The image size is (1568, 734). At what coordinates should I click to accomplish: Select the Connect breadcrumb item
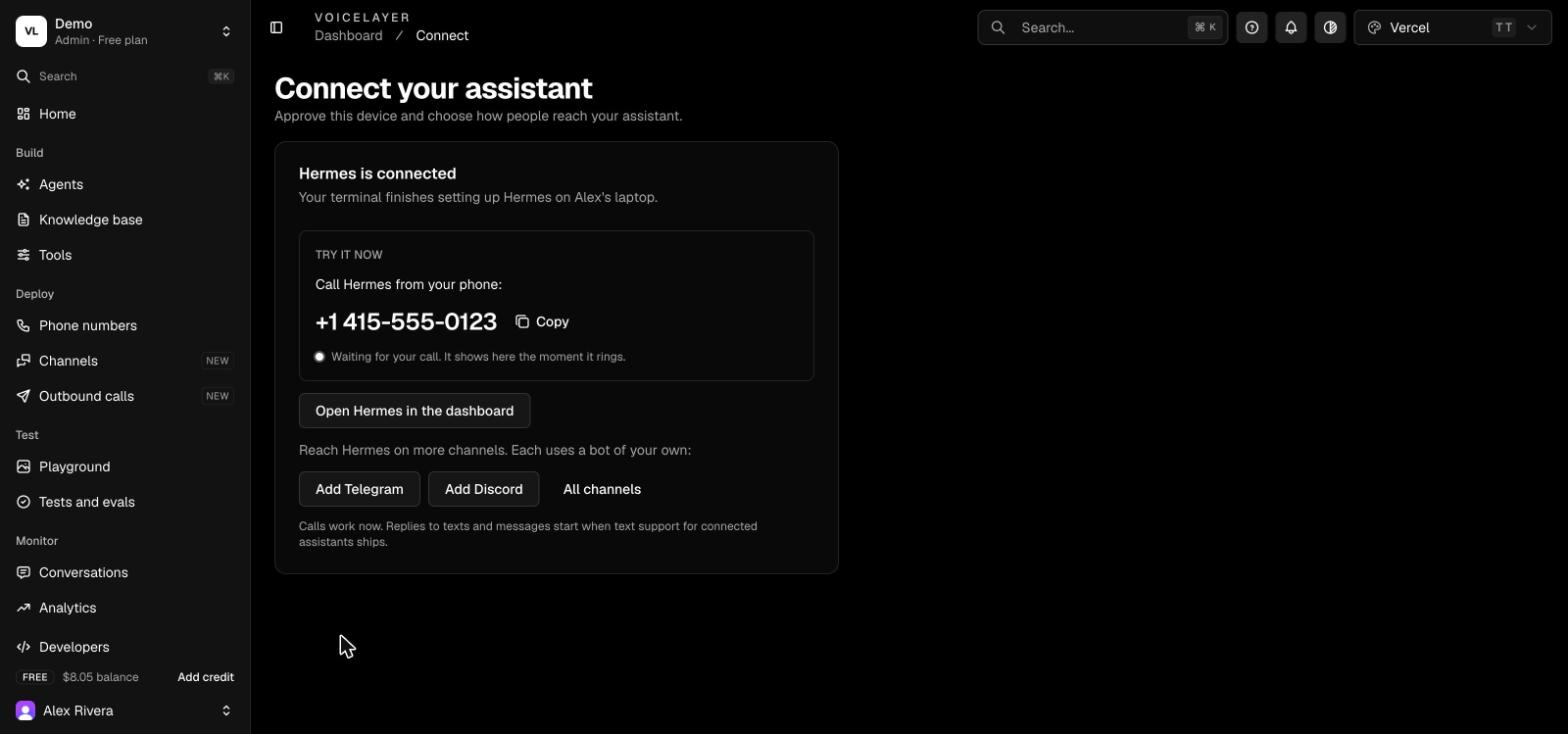[442, 36]
